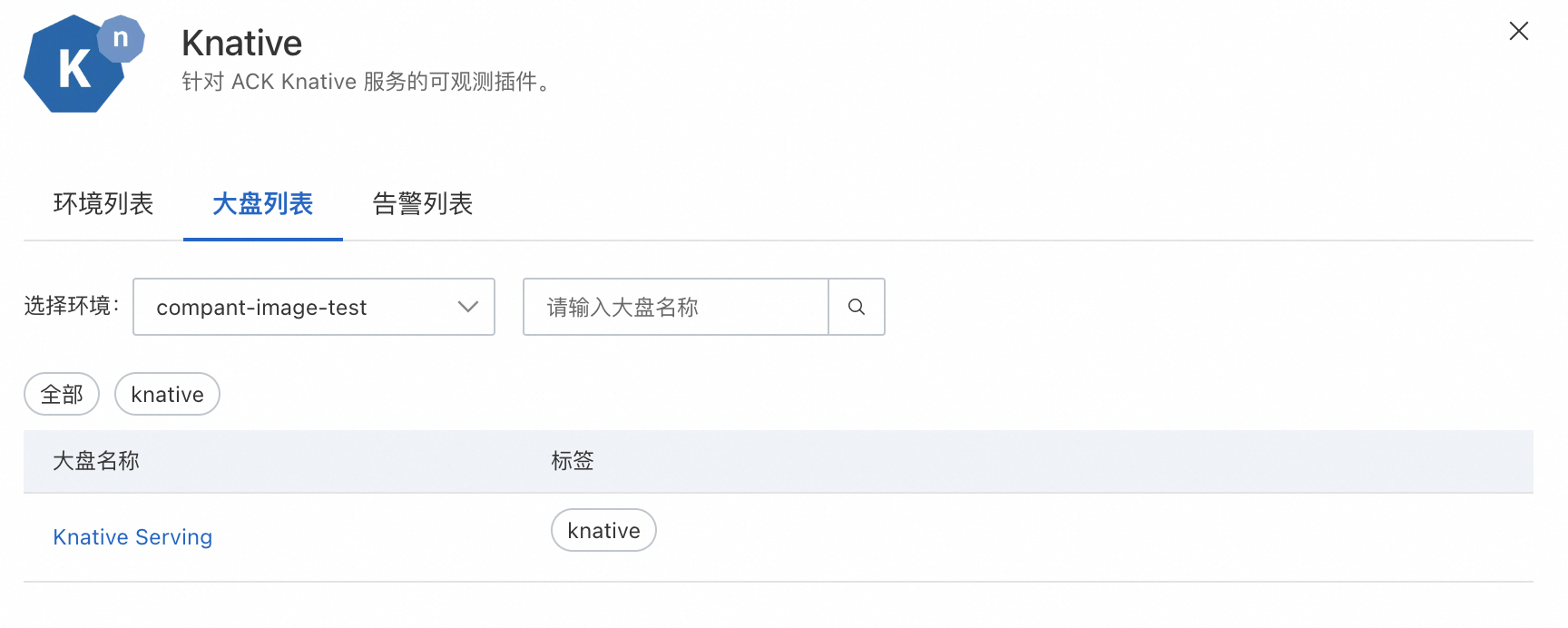
Task: Click the 标签 column header
Action: pyautogui.click(x=573, y=461)
